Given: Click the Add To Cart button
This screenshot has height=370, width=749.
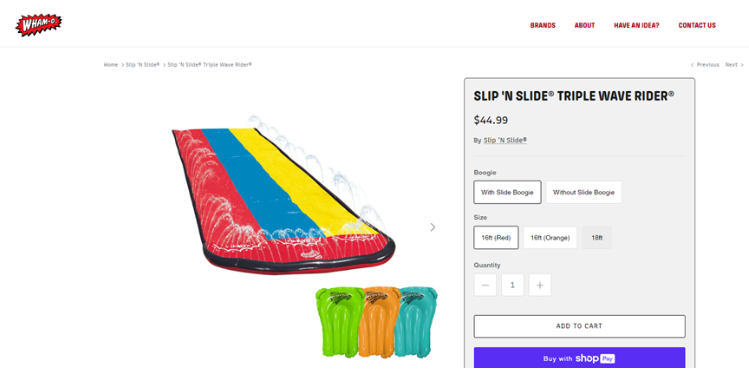Looking at the screenshot, I should (x=579, y=327).
